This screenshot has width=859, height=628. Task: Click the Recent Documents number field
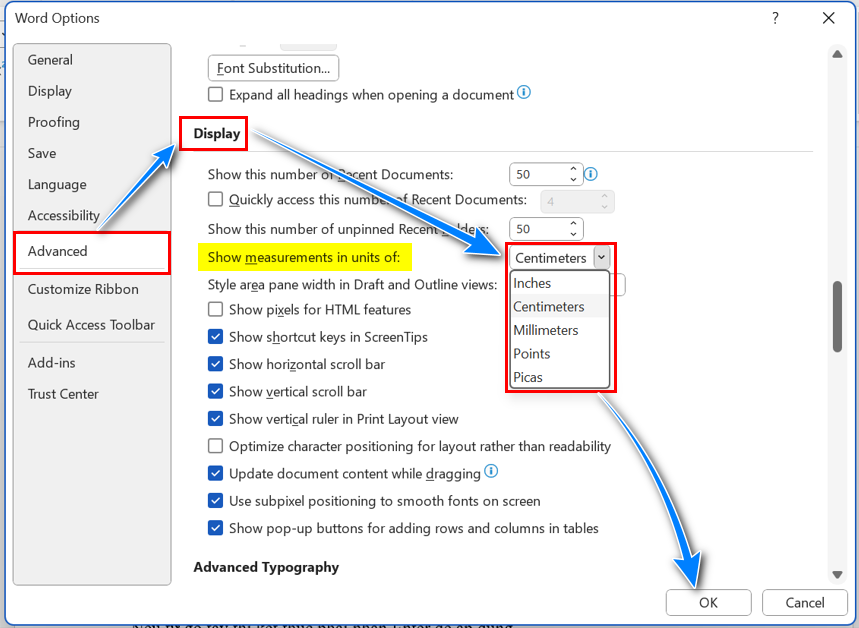(539, 174)
